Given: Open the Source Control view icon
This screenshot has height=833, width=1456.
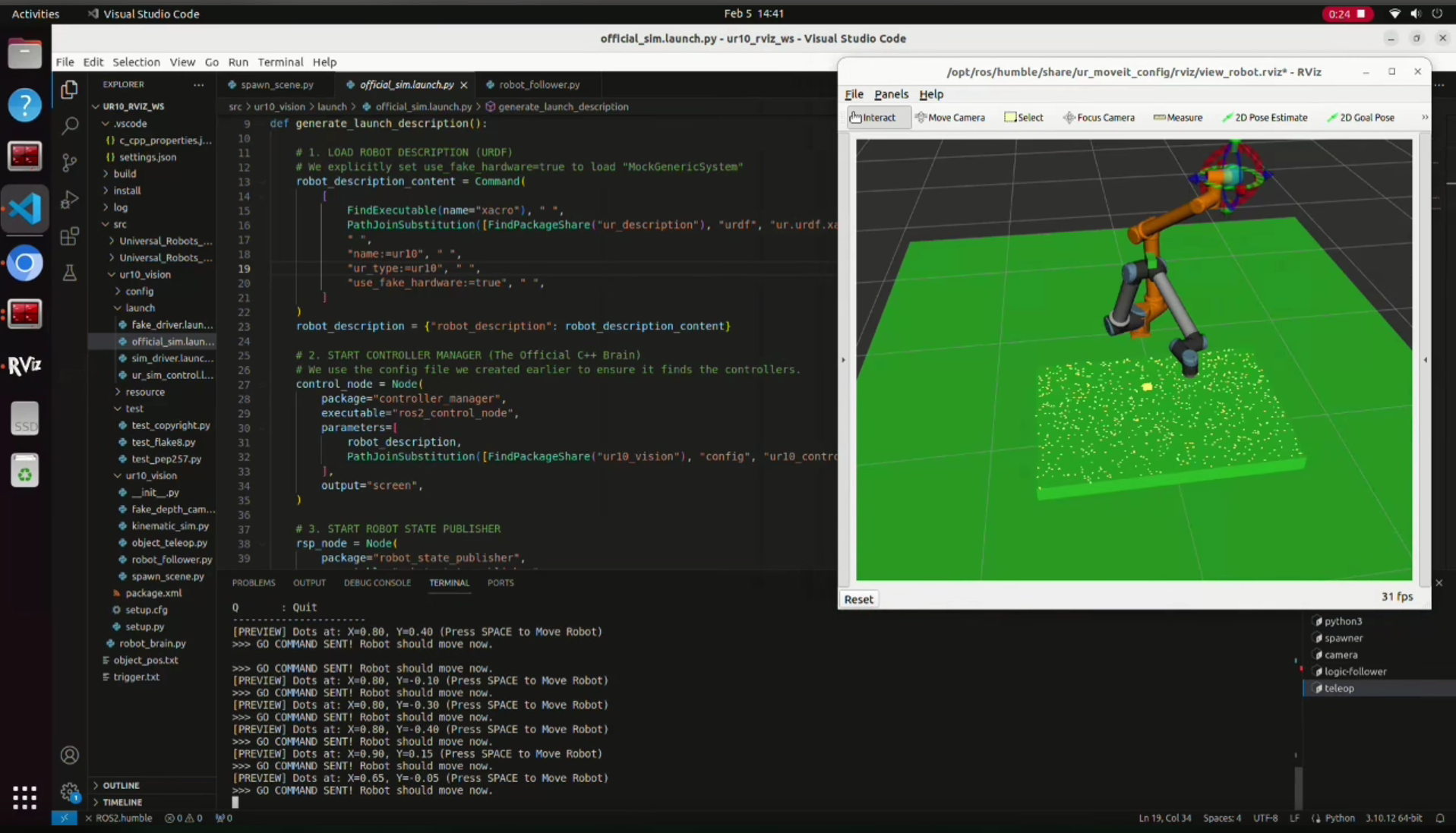Looking at the screenshot, I should [x=69, y=162].
